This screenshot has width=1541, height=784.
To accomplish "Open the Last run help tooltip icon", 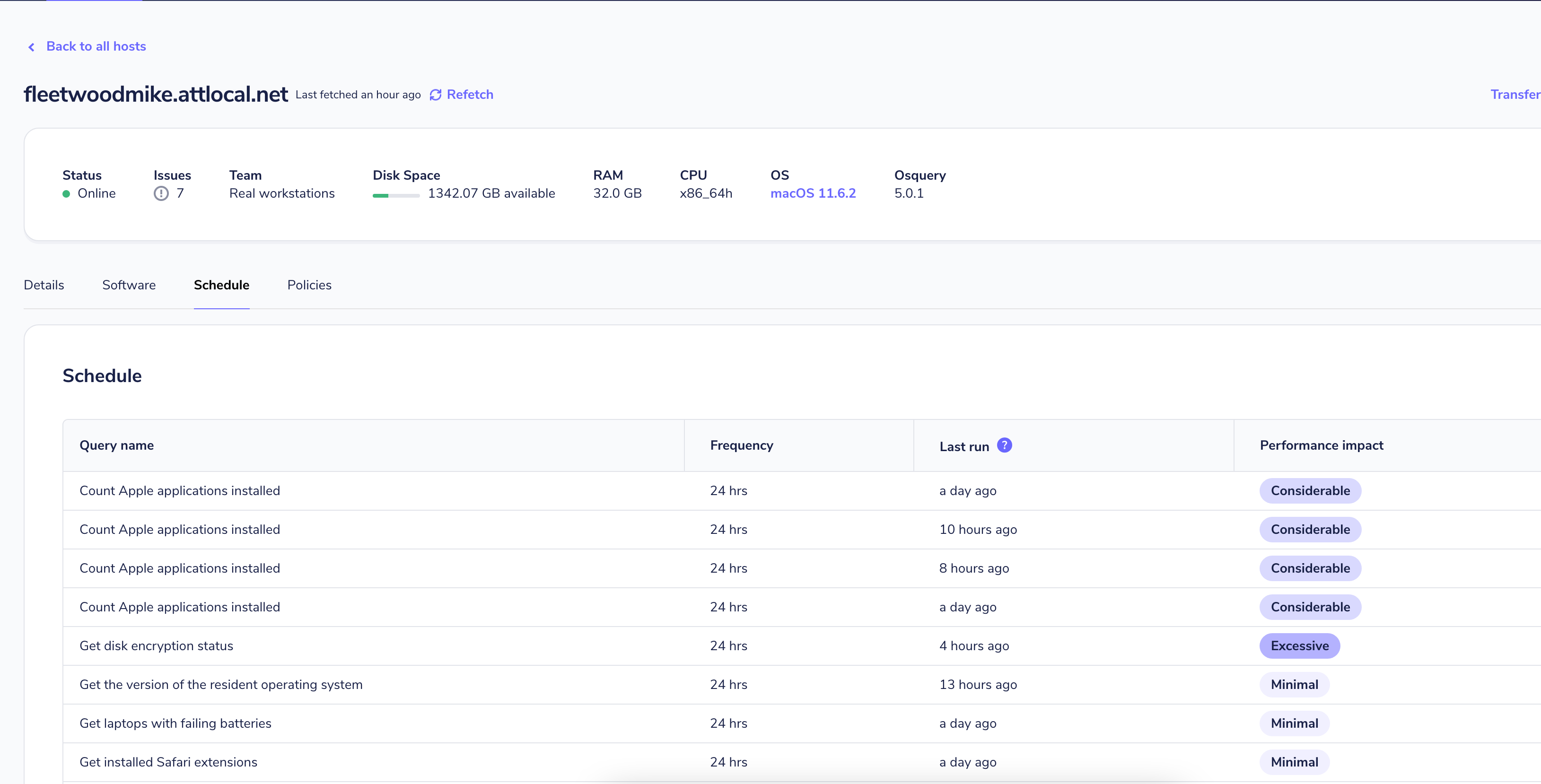I will tap(1005, 445).
